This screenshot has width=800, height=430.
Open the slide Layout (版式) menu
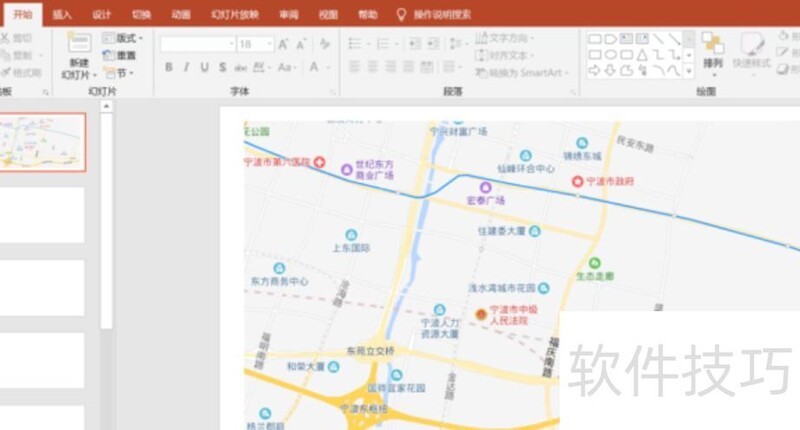(122, 38)
